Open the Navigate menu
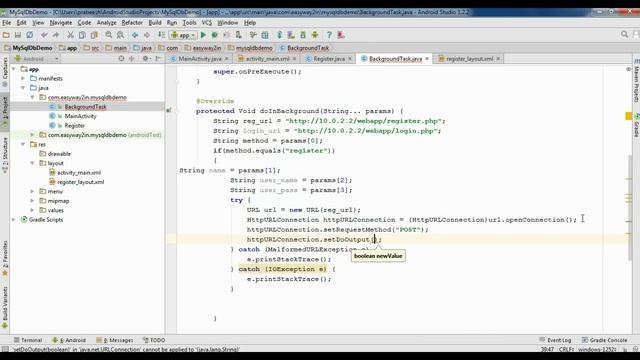The height and width of the screenshot is (360, 640). (61, 23)
